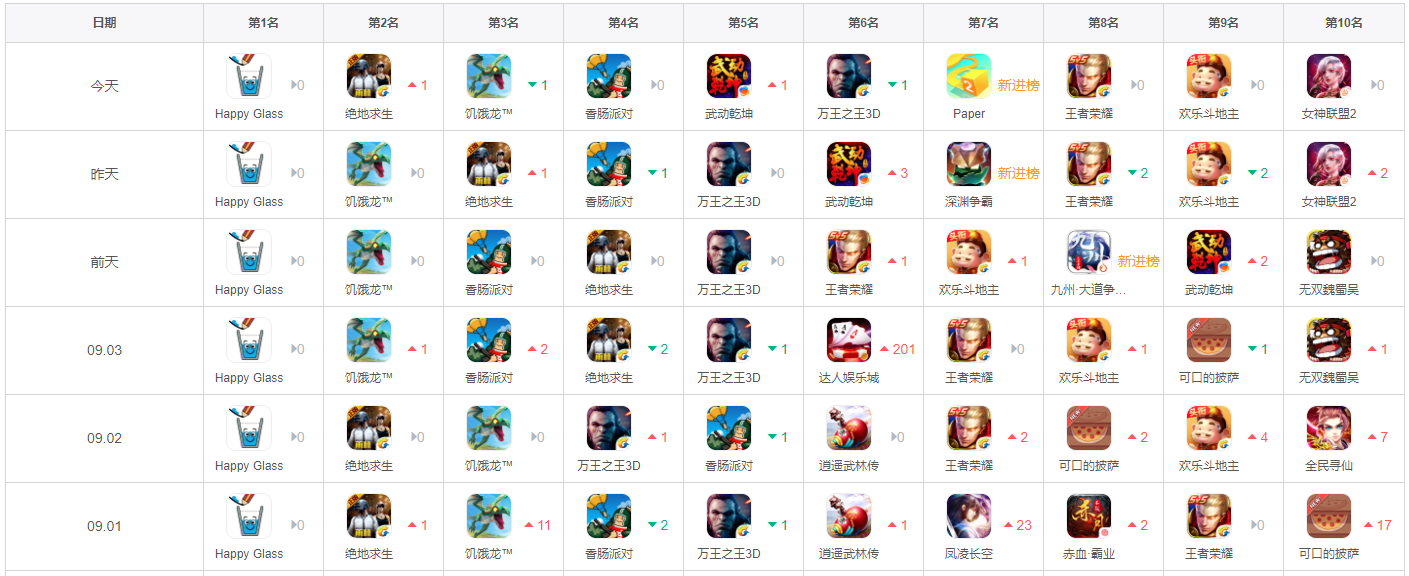Open the 逍遥武林传 icon in 09.02 row

coord(849,428)
